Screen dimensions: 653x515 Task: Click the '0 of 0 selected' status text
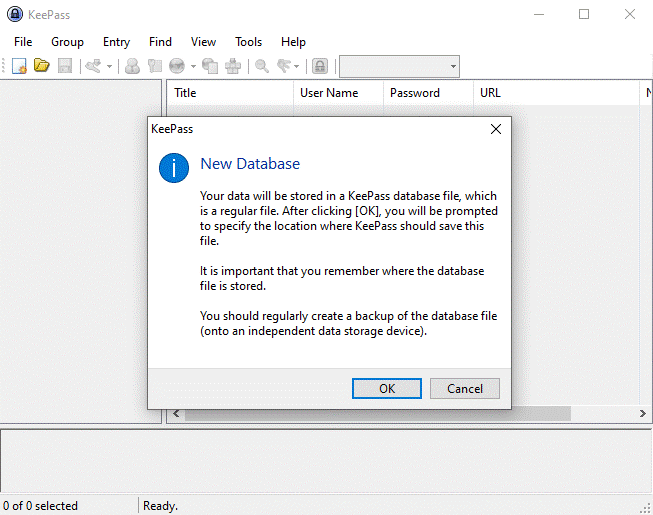[x=40, y=506]
